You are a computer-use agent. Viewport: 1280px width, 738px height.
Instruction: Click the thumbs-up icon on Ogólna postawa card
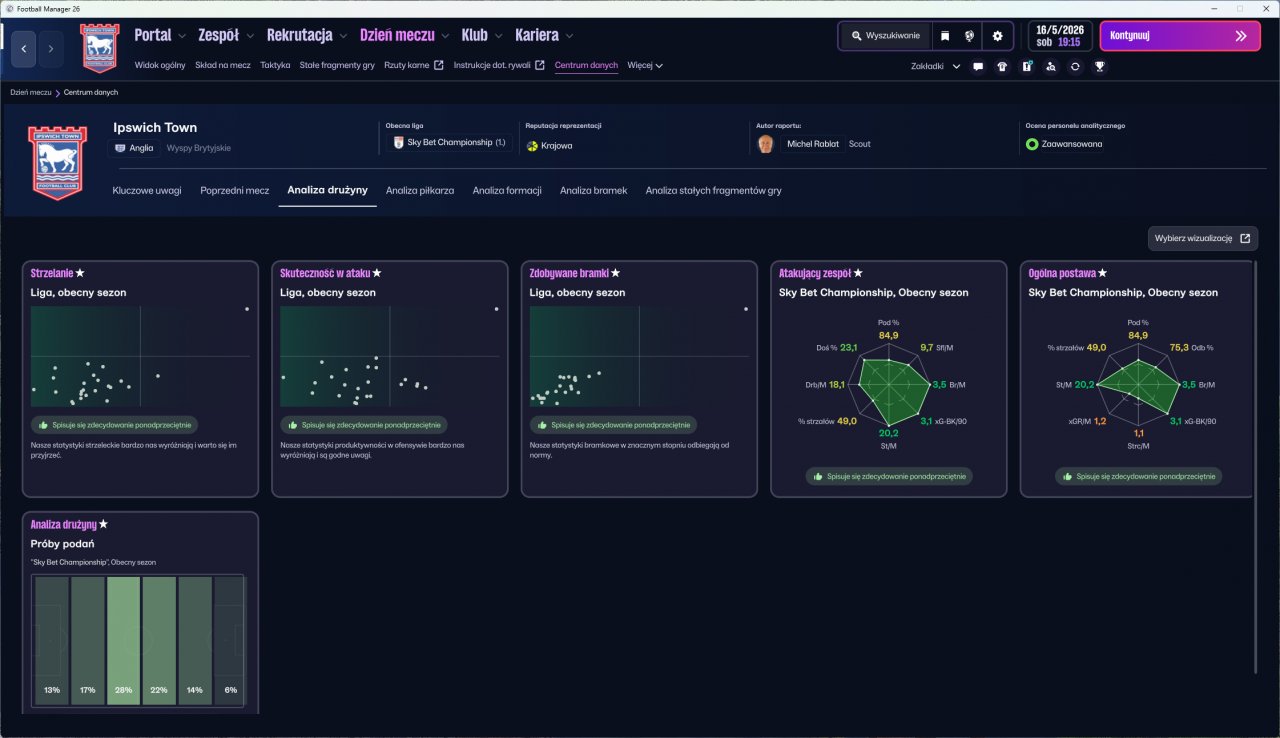pyautogui.click(x=1068, y=477)
